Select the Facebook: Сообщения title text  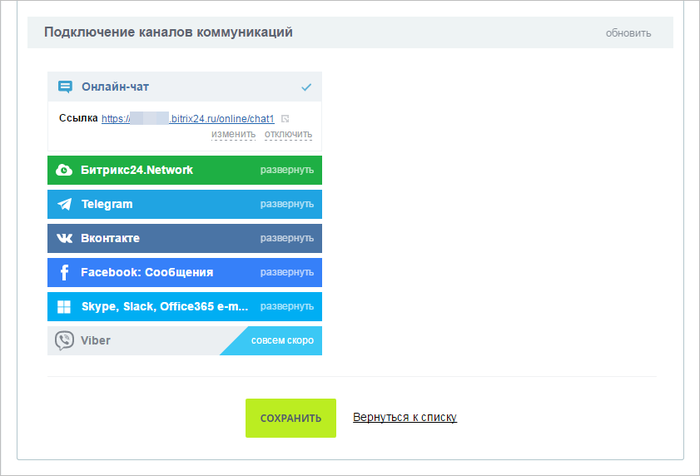[x=147, y=272]
